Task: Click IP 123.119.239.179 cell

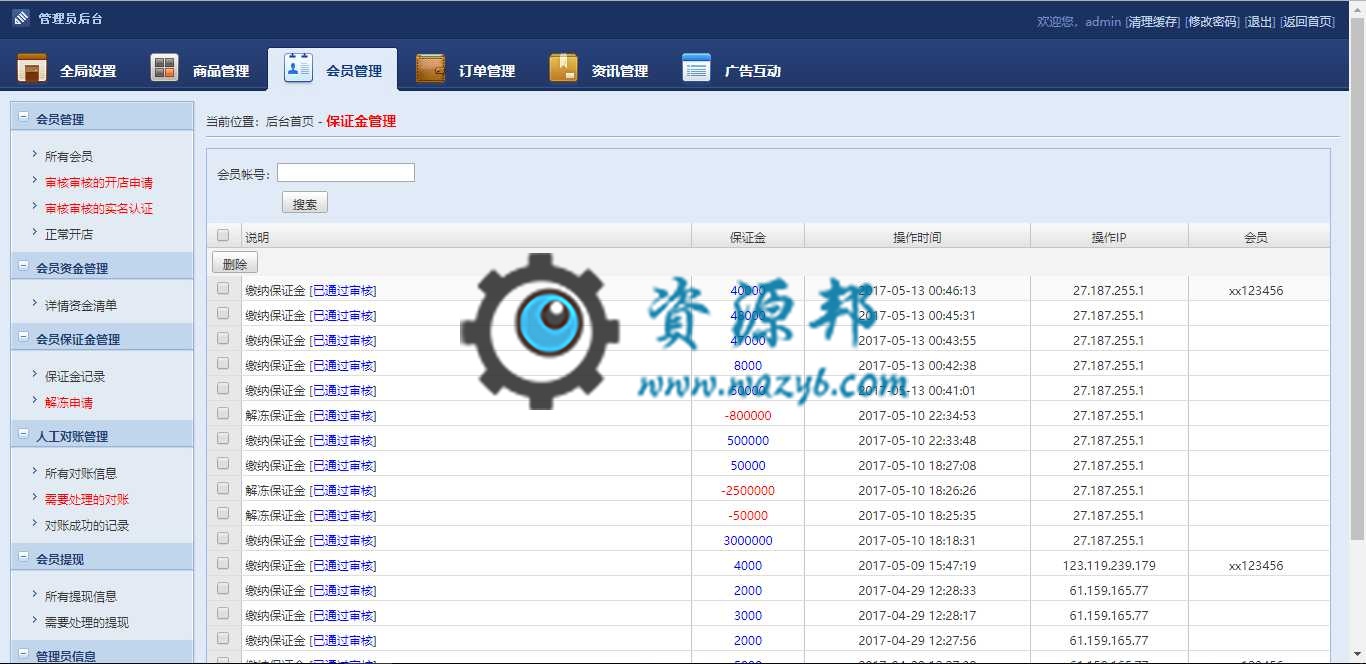Action: click(1109, 565)
